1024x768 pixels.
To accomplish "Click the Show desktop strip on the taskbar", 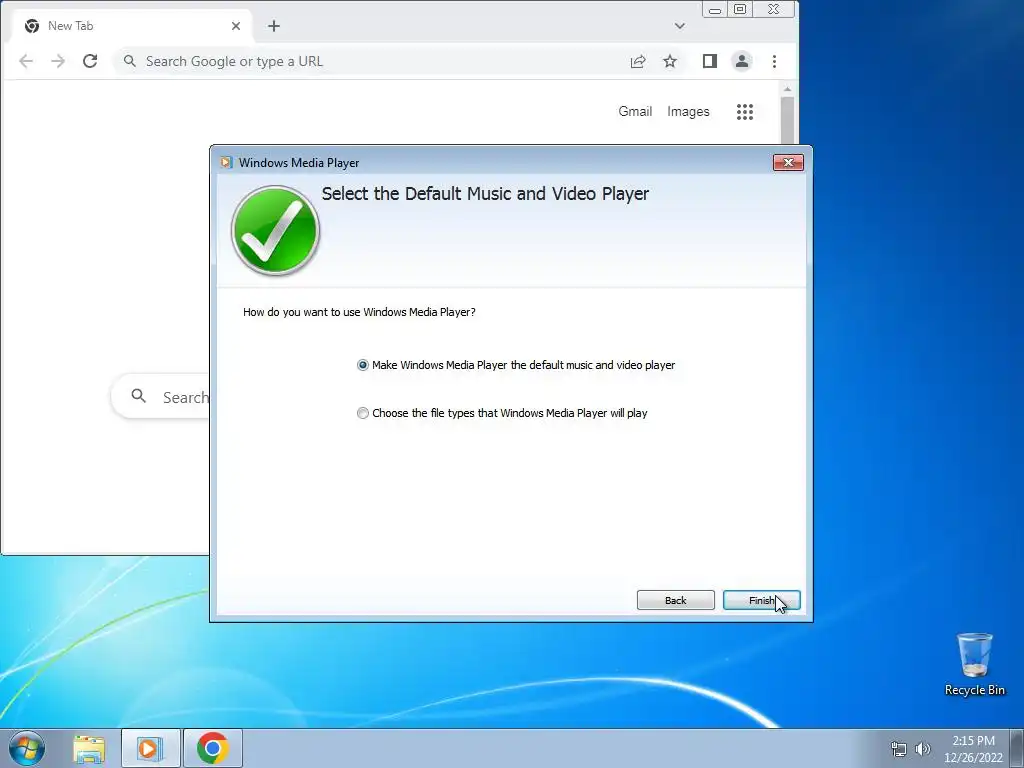I will pos(1017,748).
